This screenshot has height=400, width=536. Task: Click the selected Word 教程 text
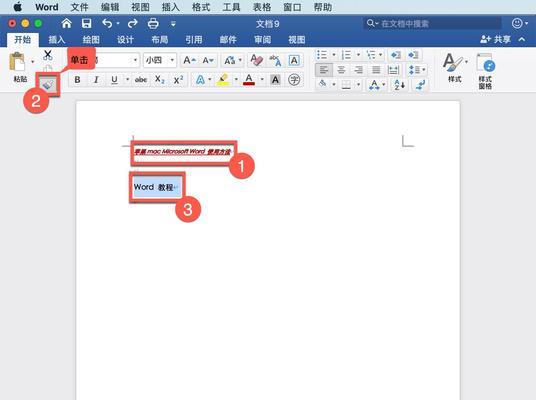[x=153, y=187]
